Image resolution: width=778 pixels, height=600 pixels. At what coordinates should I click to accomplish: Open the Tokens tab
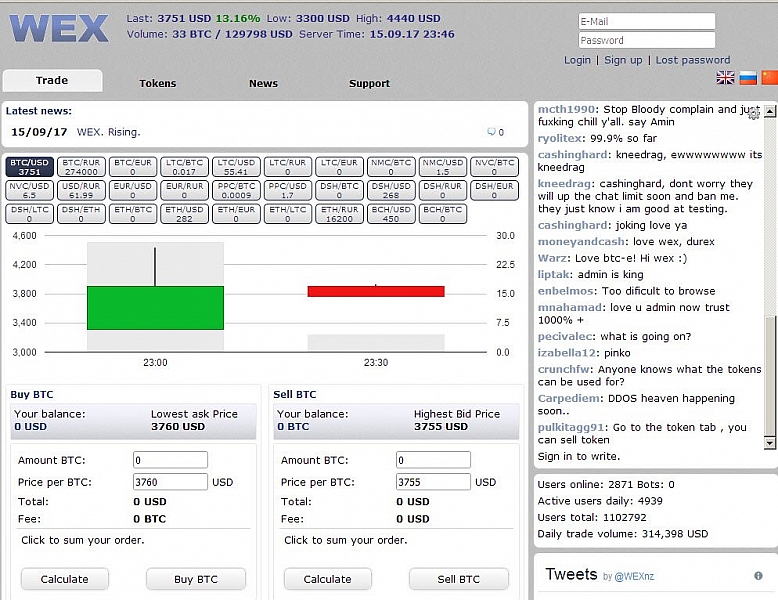(158, 83)
